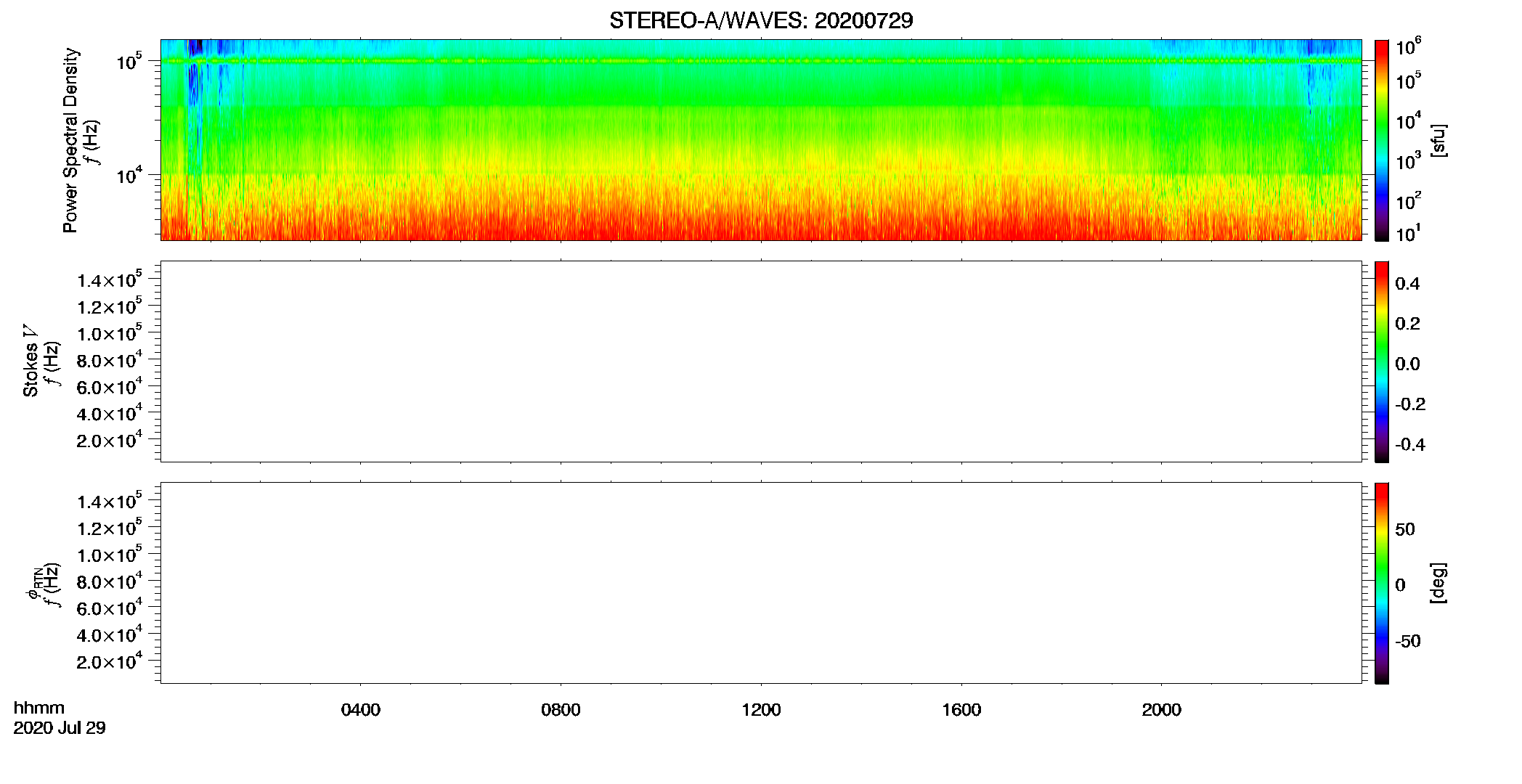Image resolution: width=1522 pixels, height=784 pixels.
Task: Click the 10^5 label on sfu color bar
Action: coord(1408,80)
